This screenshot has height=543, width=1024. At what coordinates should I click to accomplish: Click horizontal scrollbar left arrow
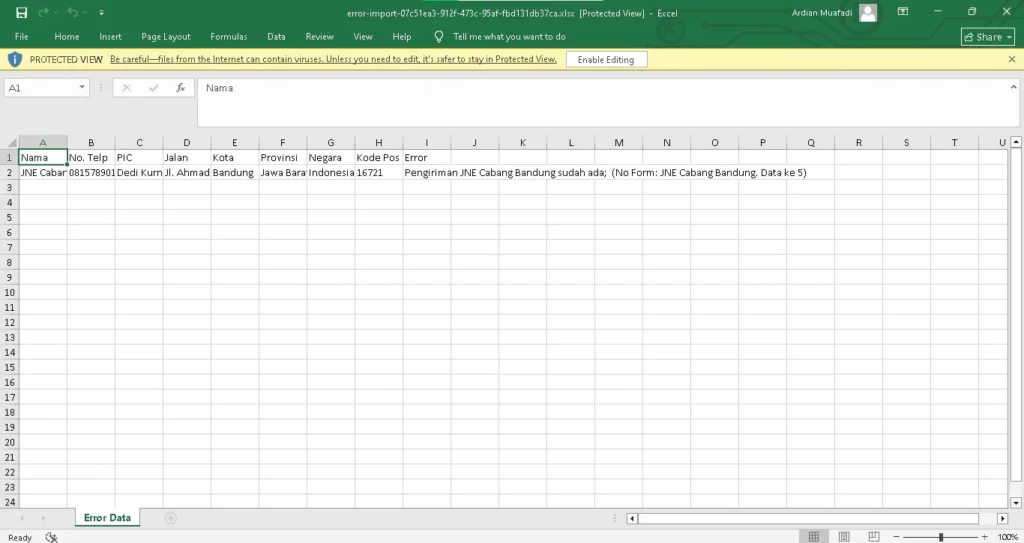(x=632, y=518)
